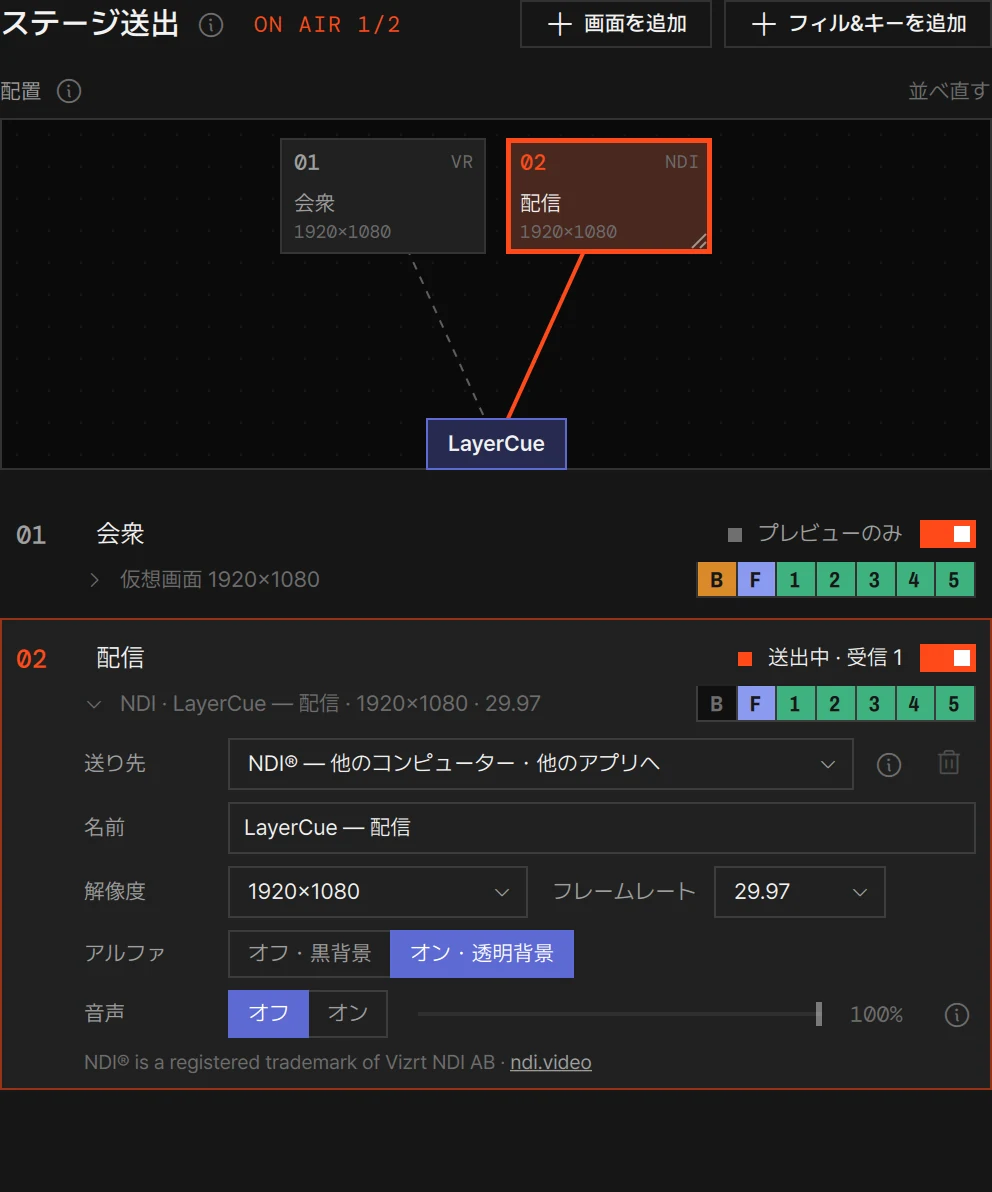Open info icon beside the 送り先 dropdown

tap(889, 764)
